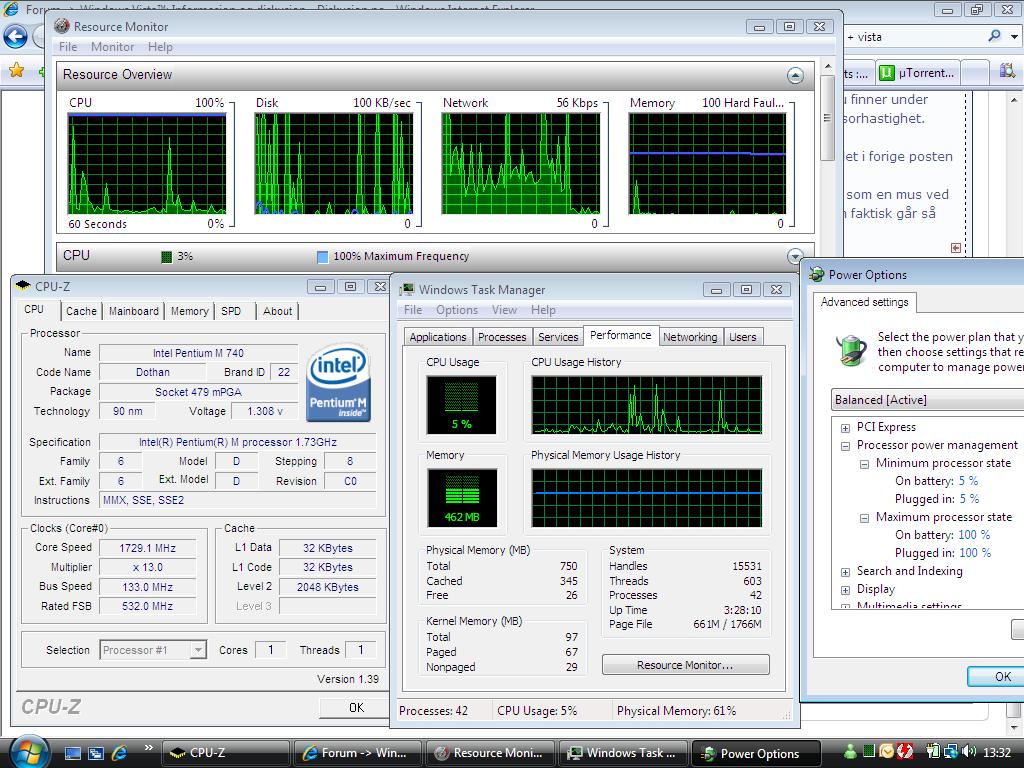
Task: Click the Resource Monitor title icon
Action: point(62,26)
